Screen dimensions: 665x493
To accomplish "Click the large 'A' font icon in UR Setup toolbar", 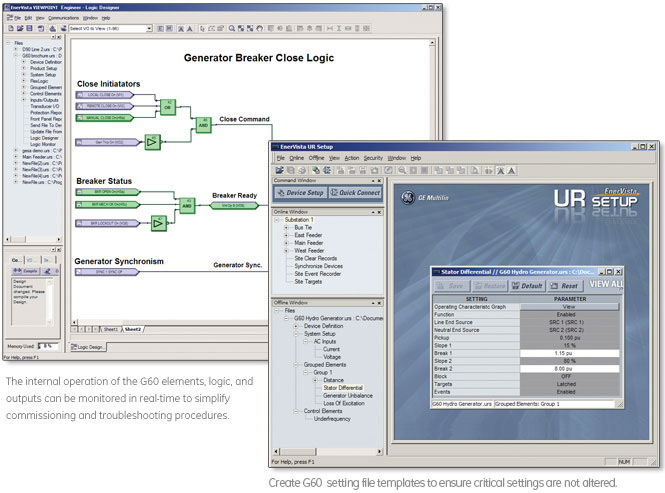I will coord(511,171).
